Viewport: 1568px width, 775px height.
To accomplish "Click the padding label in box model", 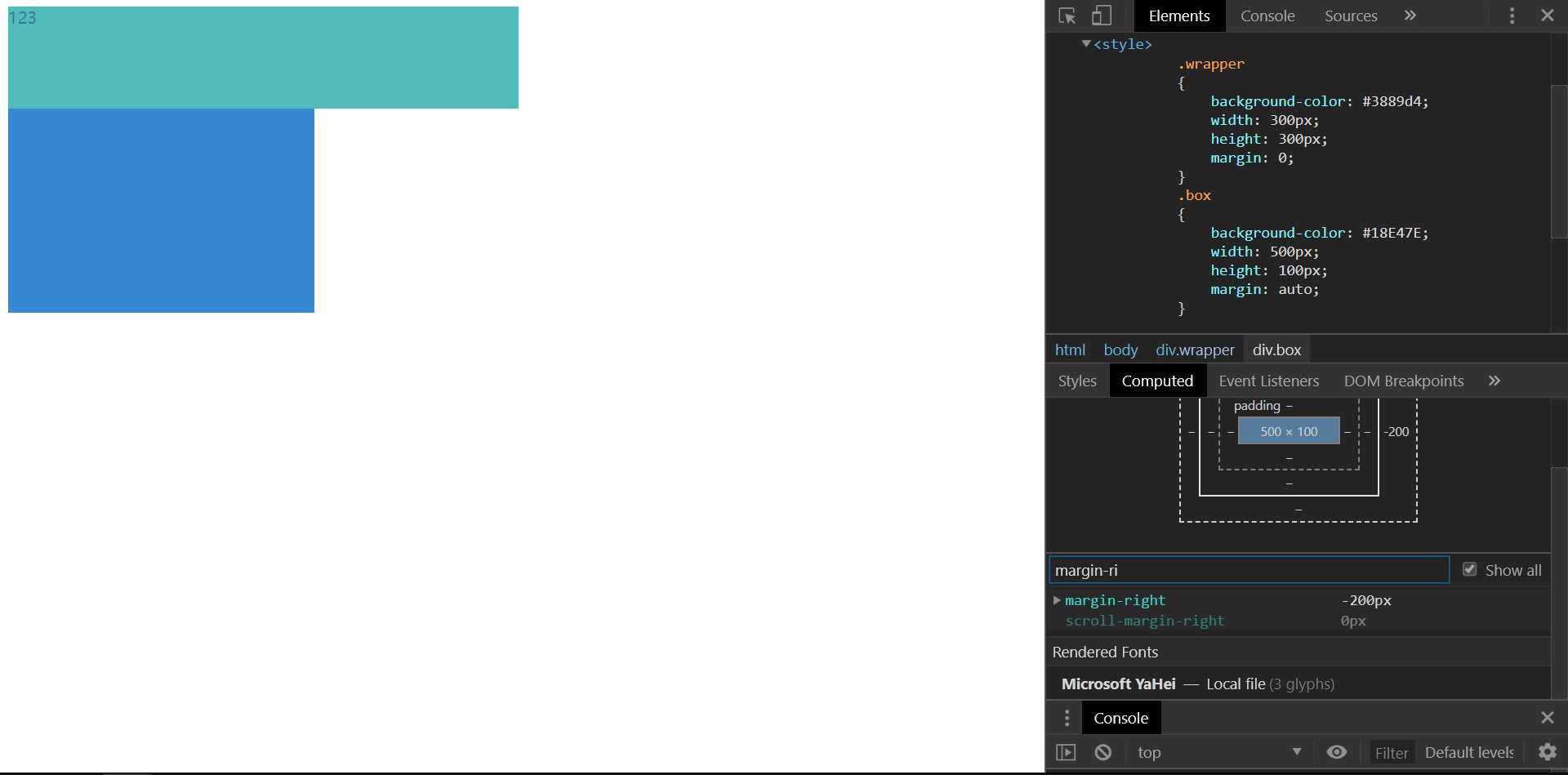I will click(1257, 406).
